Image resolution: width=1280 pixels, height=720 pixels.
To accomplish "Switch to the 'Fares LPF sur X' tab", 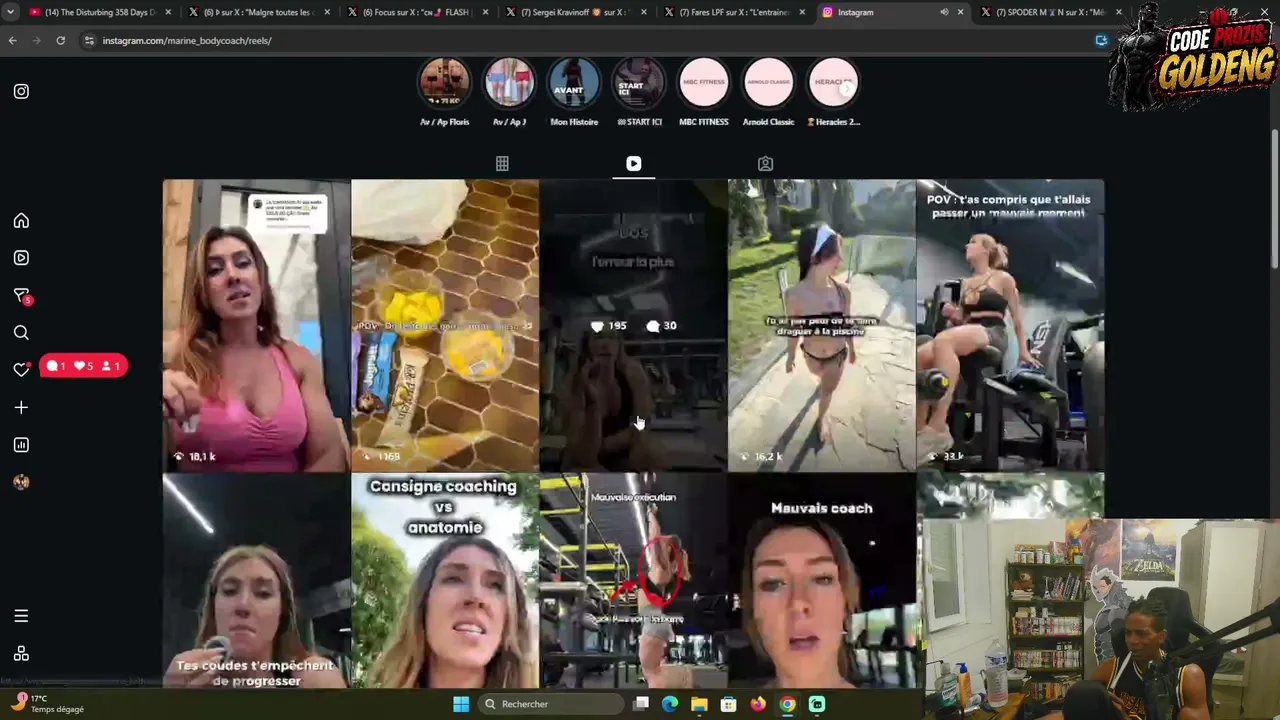I will (x=733, y=12).
